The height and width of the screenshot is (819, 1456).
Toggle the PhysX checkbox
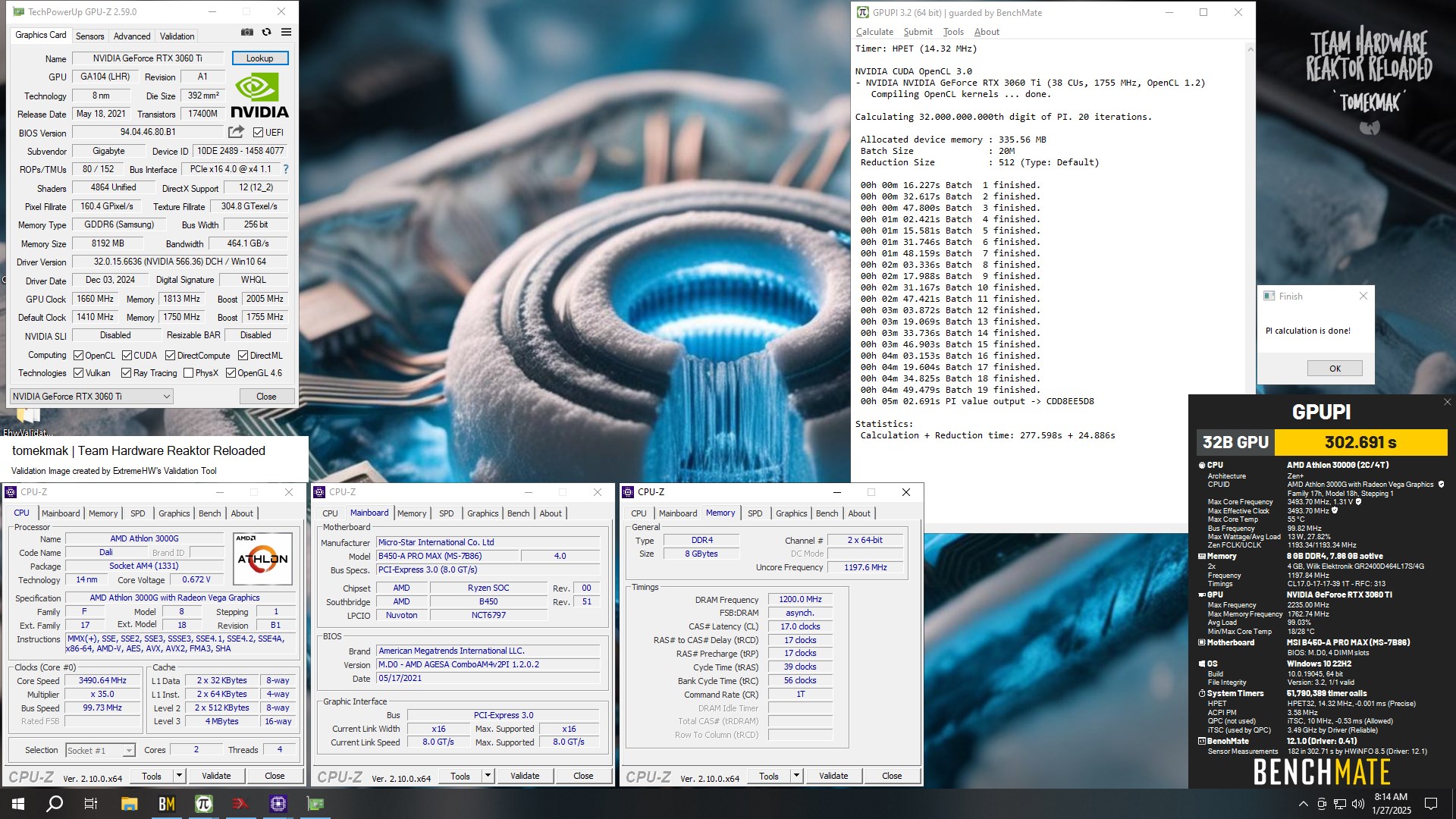pos(188,373)
